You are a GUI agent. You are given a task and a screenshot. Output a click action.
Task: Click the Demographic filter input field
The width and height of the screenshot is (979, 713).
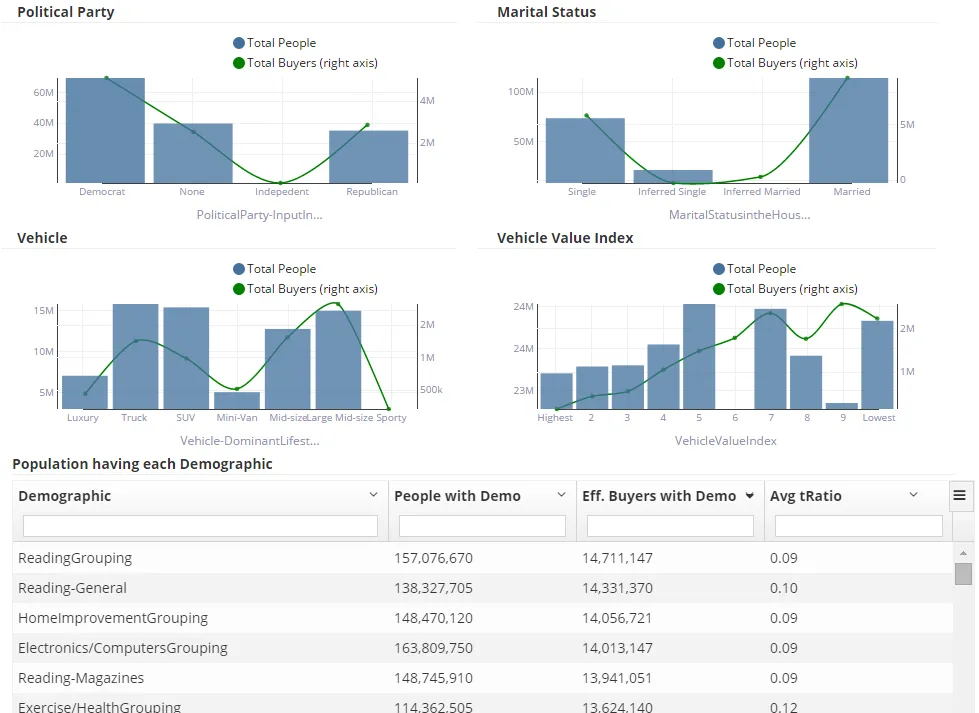[200, 526]
